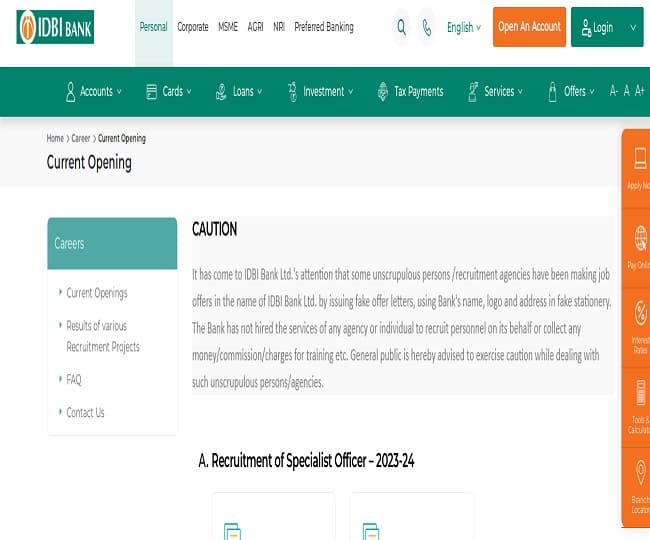Click the phone contact icon
The image size is (650, 540).
pos(428,28)
